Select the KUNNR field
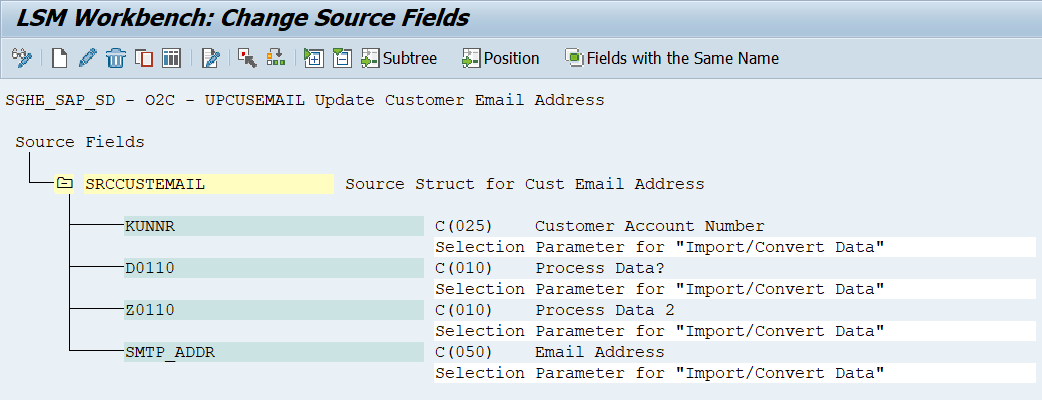 coord(274,226)
